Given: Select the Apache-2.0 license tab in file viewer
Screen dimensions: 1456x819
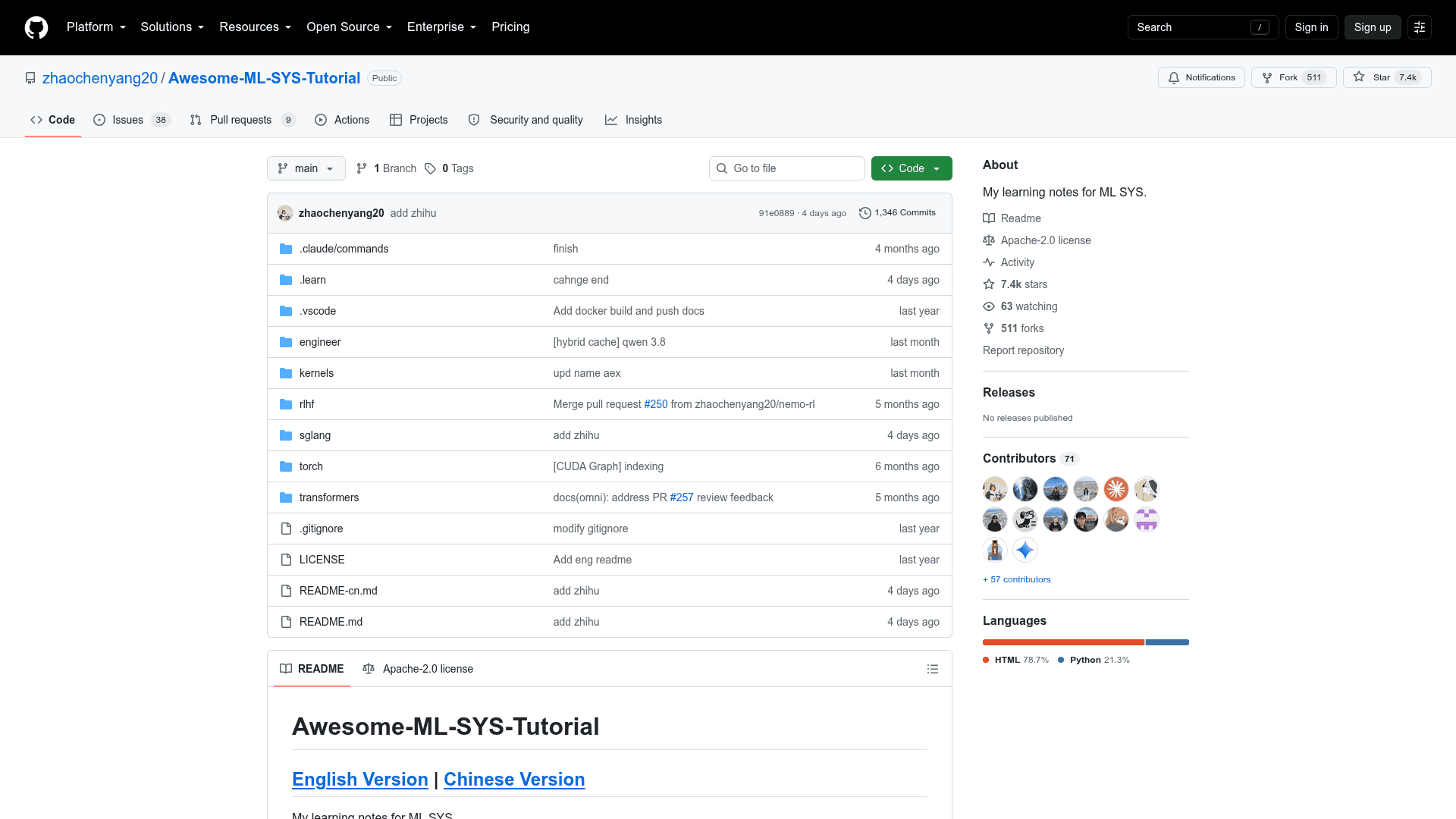Looking at the screenshot, I should coord(418,669).
